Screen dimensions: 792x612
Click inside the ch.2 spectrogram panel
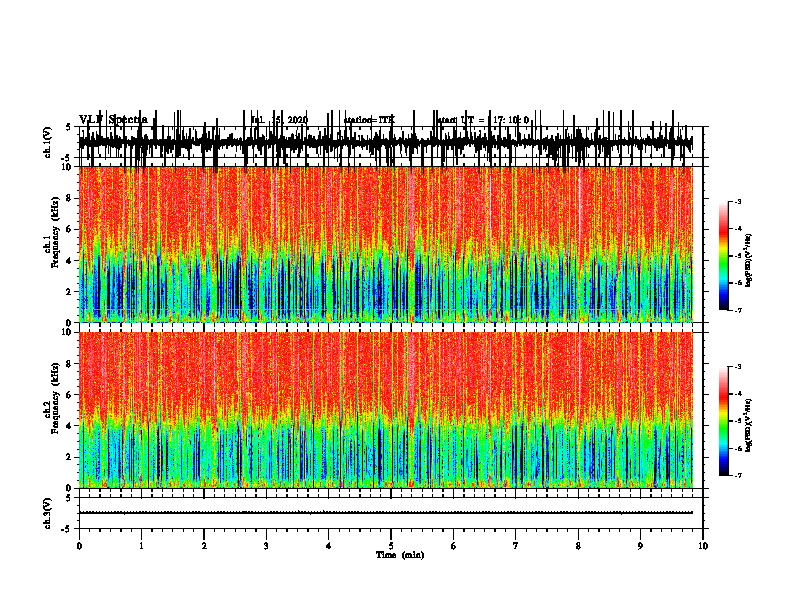click(385, 410)
